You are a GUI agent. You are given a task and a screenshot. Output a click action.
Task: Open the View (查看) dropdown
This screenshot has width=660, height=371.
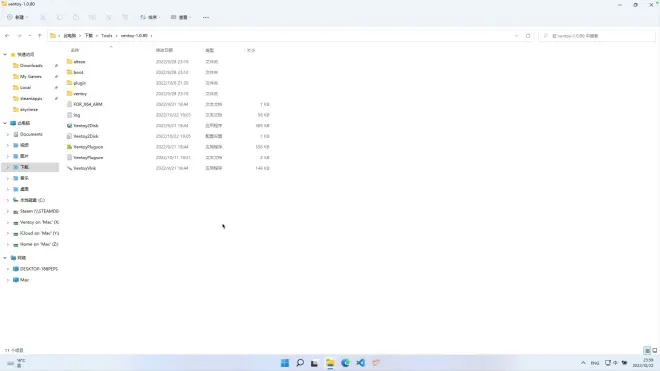tap(181, 17)
